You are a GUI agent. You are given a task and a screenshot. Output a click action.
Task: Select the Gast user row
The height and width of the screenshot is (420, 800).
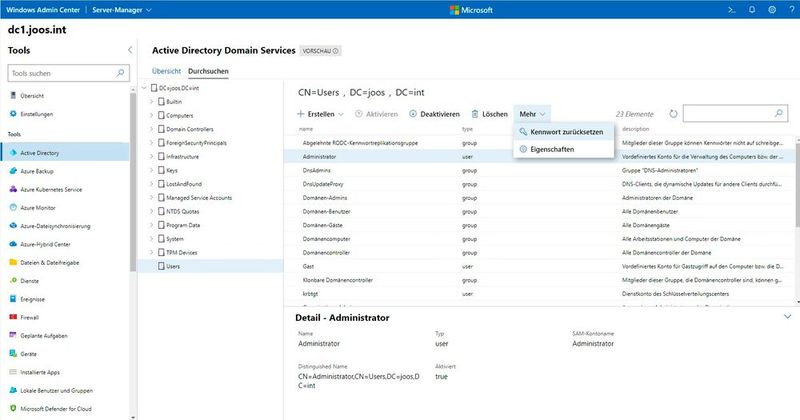pos(540,266)
